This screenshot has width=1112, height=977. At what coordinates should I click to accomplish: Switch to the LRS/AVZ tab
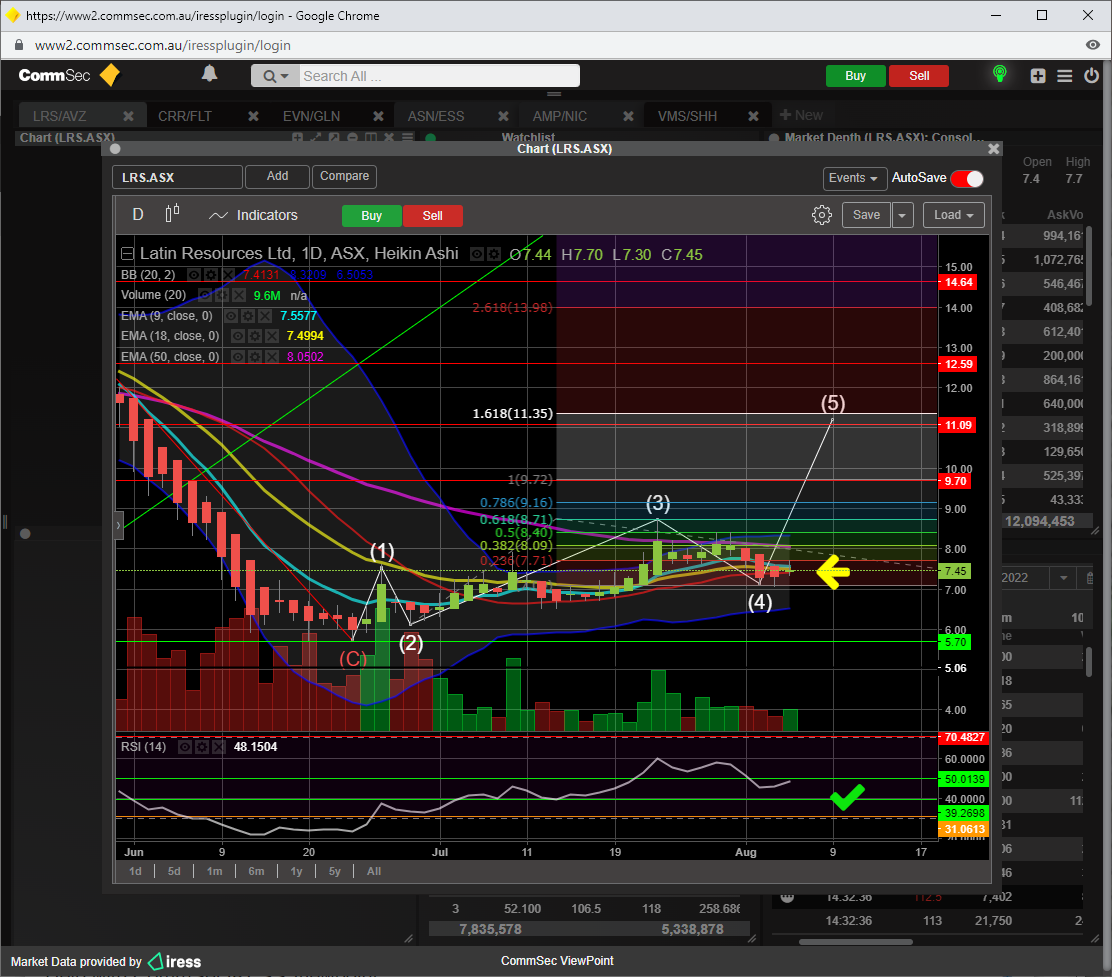tap(60, 116)
